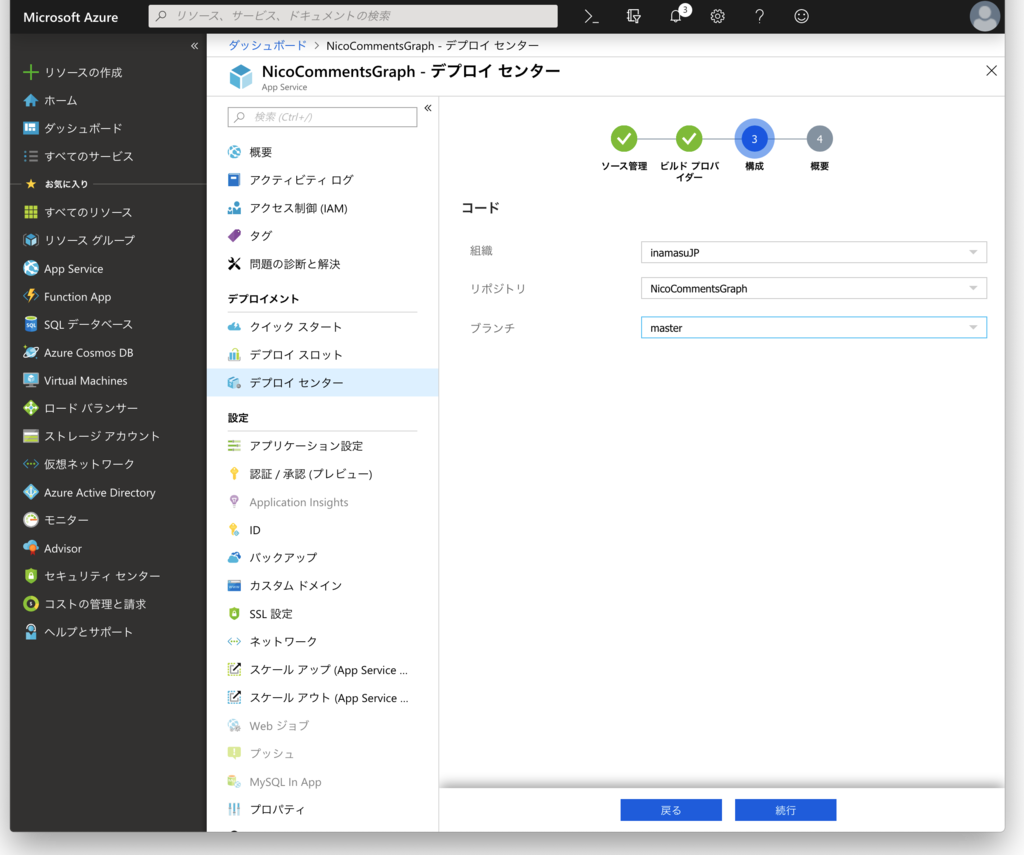Image resolution: width=1024 pixels, height=855 pixels.
Task: Click the 戻る button
Action: click(671, 810)
